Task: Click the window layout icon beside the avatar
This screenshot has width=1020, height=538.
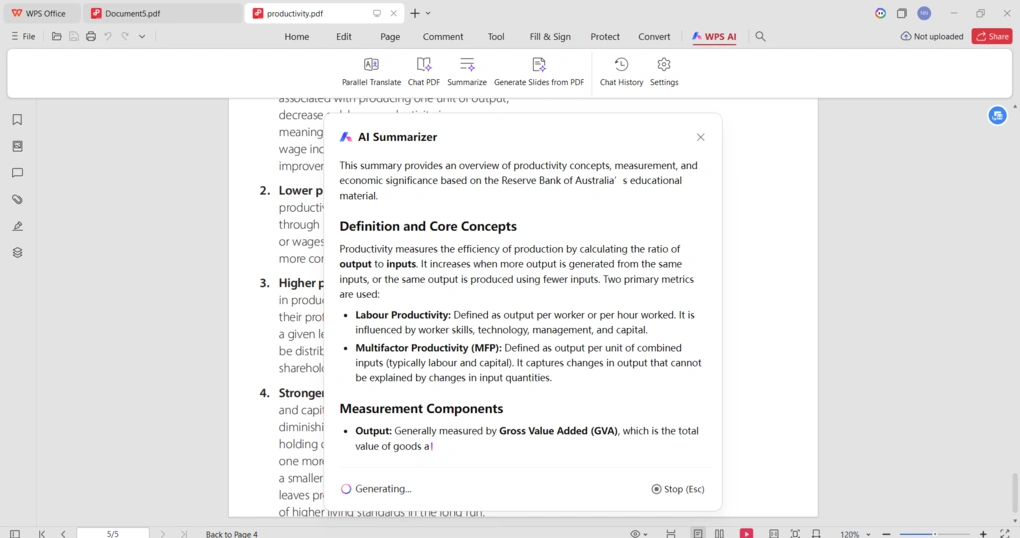Action: click(x=902, y=13)
